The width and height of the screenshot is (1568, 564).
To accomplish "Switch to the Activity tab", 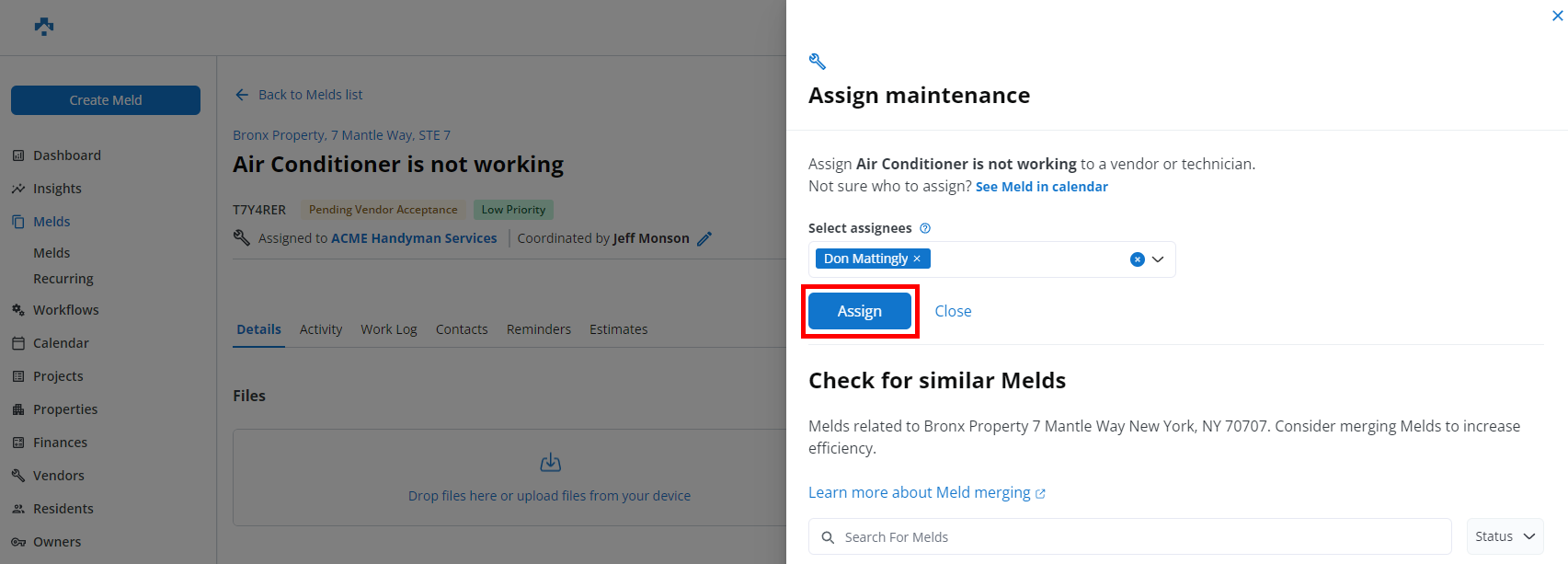I will 320,329.
